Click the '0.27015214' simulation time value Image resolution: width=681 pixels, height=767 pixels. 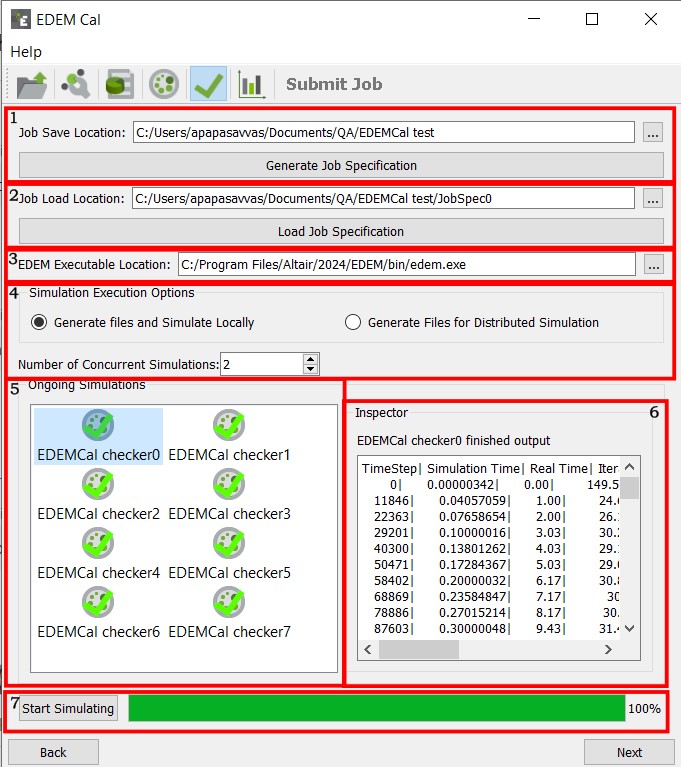pos(472,612)
